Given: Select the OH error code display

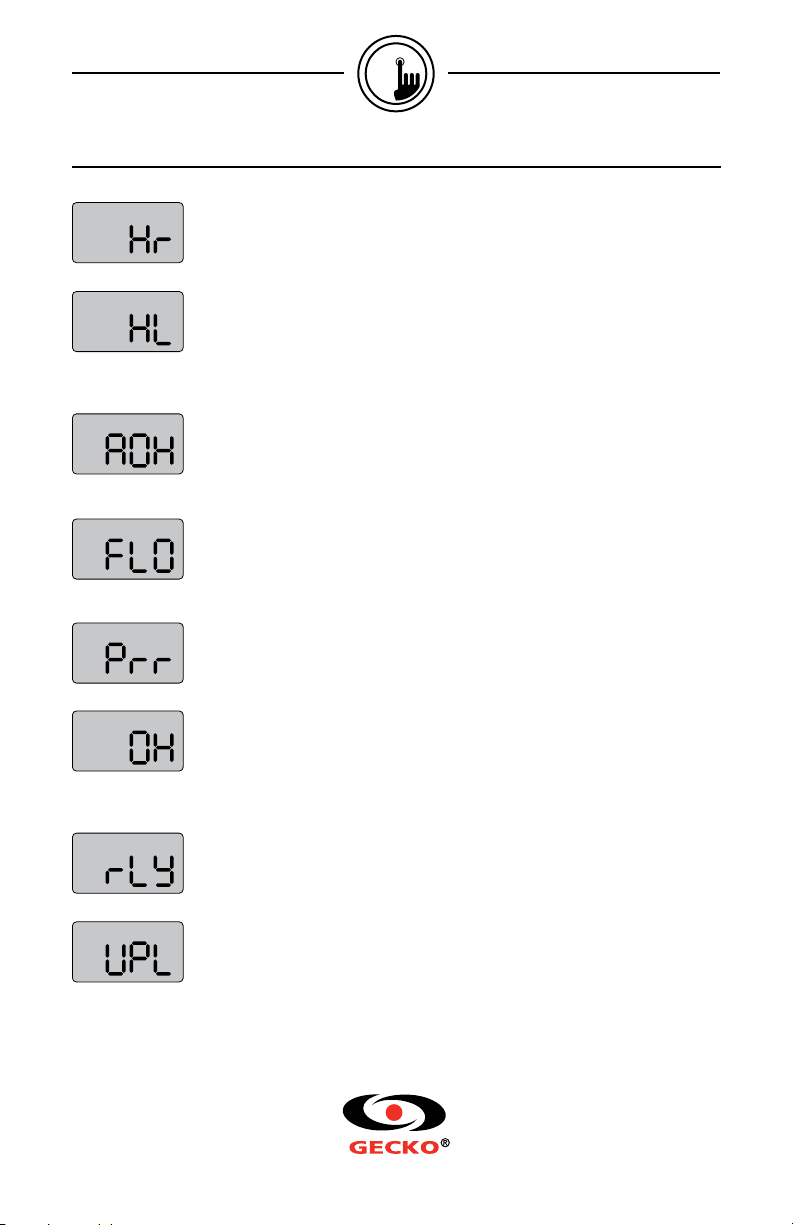Looking at the screenshot, I should (x=128, y=741).
